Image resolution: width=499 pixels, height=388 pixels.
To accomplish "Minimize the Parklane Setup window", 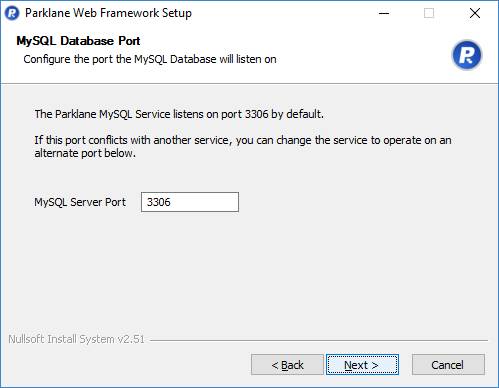I will tap(384, 13).
